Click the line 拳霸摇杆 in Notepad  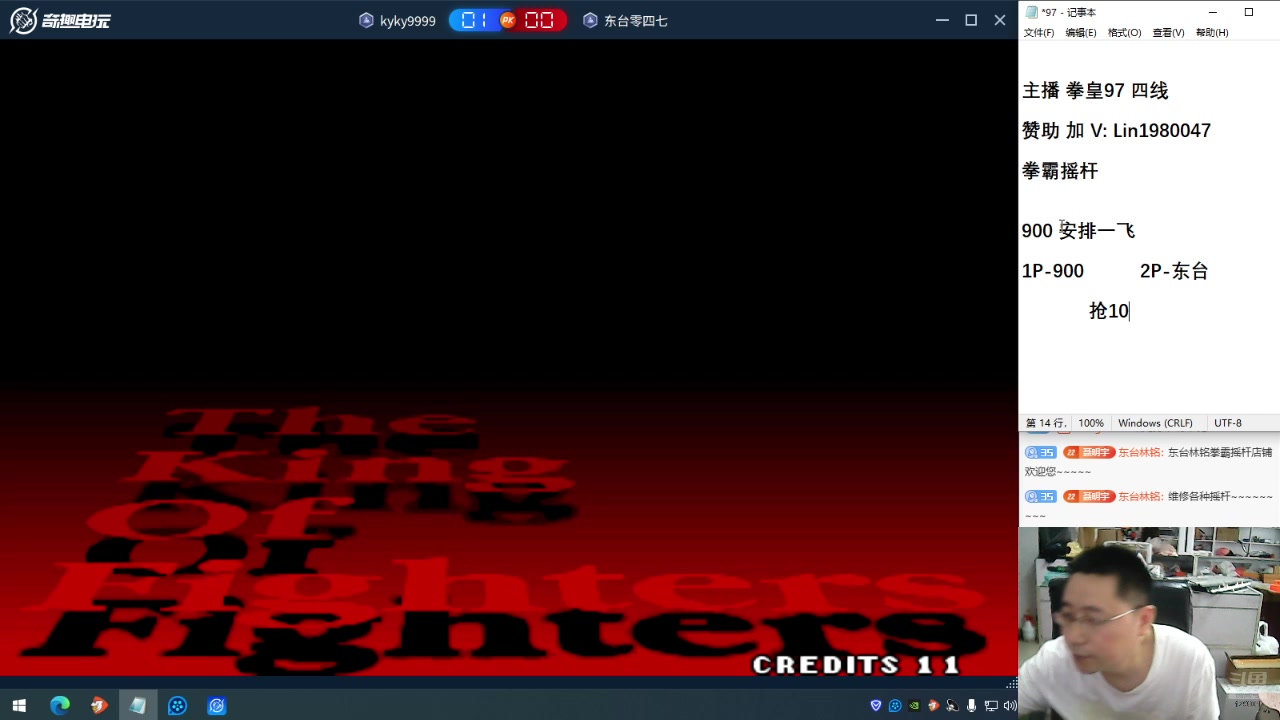(1060, 171)
